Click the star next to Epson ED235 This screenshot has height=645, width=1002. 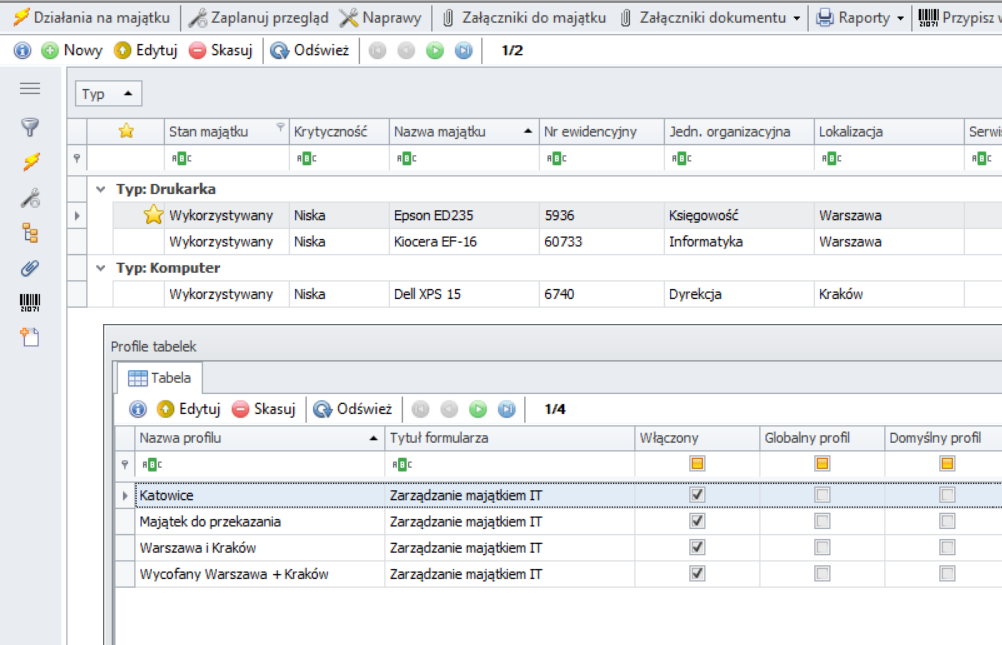click(151, 214)
